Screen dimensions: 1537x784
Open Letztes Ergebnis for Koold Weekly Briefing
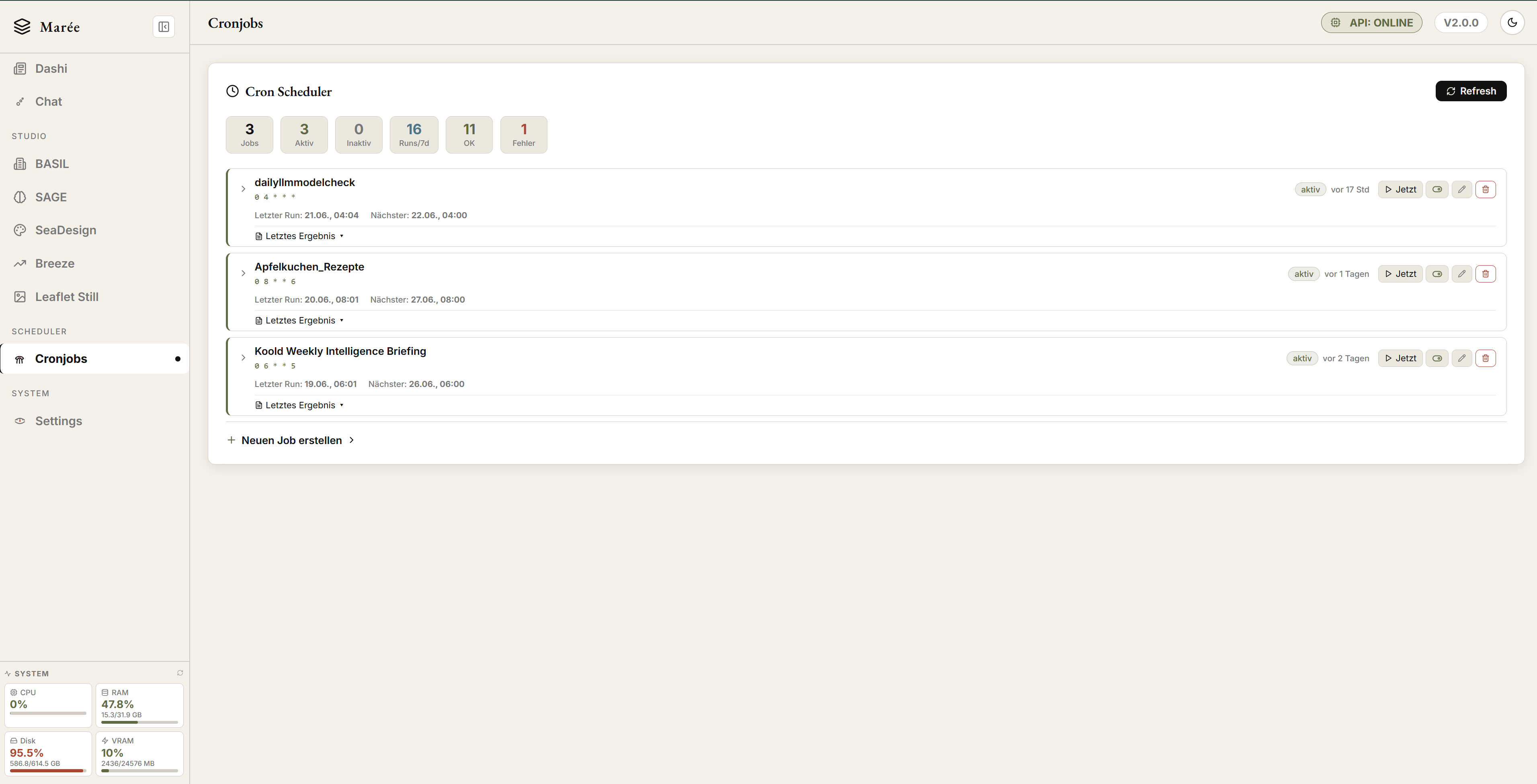(x=299, y=405)
